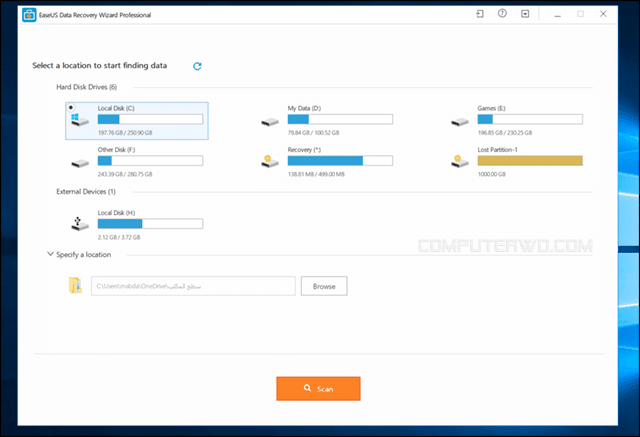This screenshot has height=437, width=640.
Task: Minimize the EaseUS window
Action: point(558,14)
